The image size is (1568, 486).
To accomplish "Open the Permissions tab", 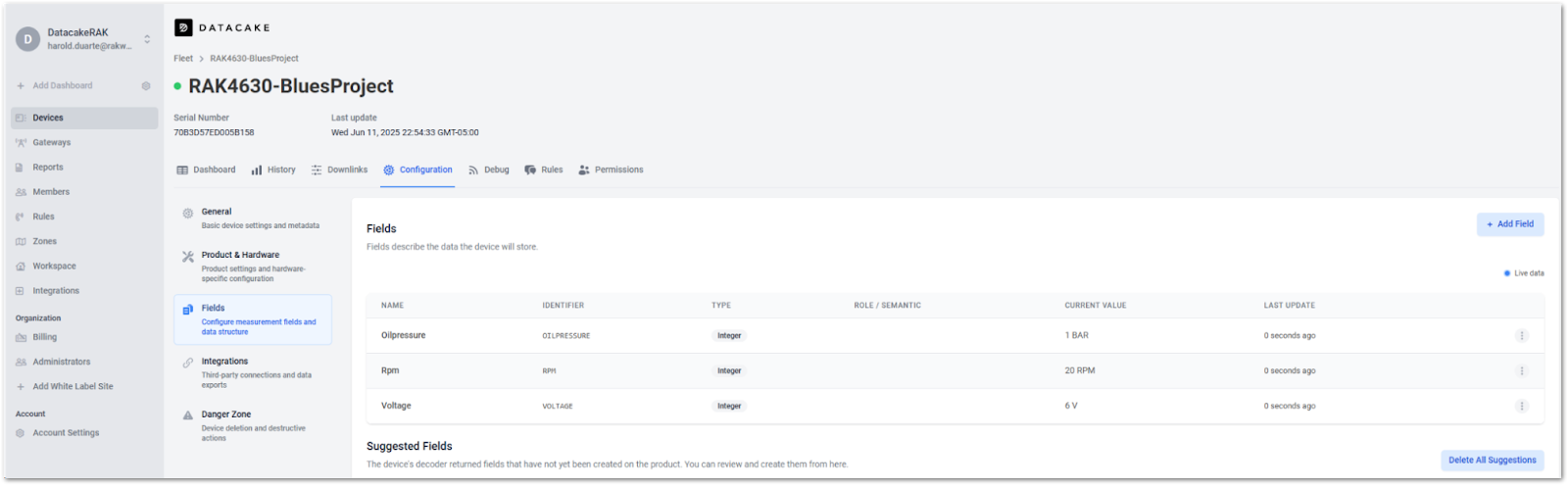I will point(611,170).
